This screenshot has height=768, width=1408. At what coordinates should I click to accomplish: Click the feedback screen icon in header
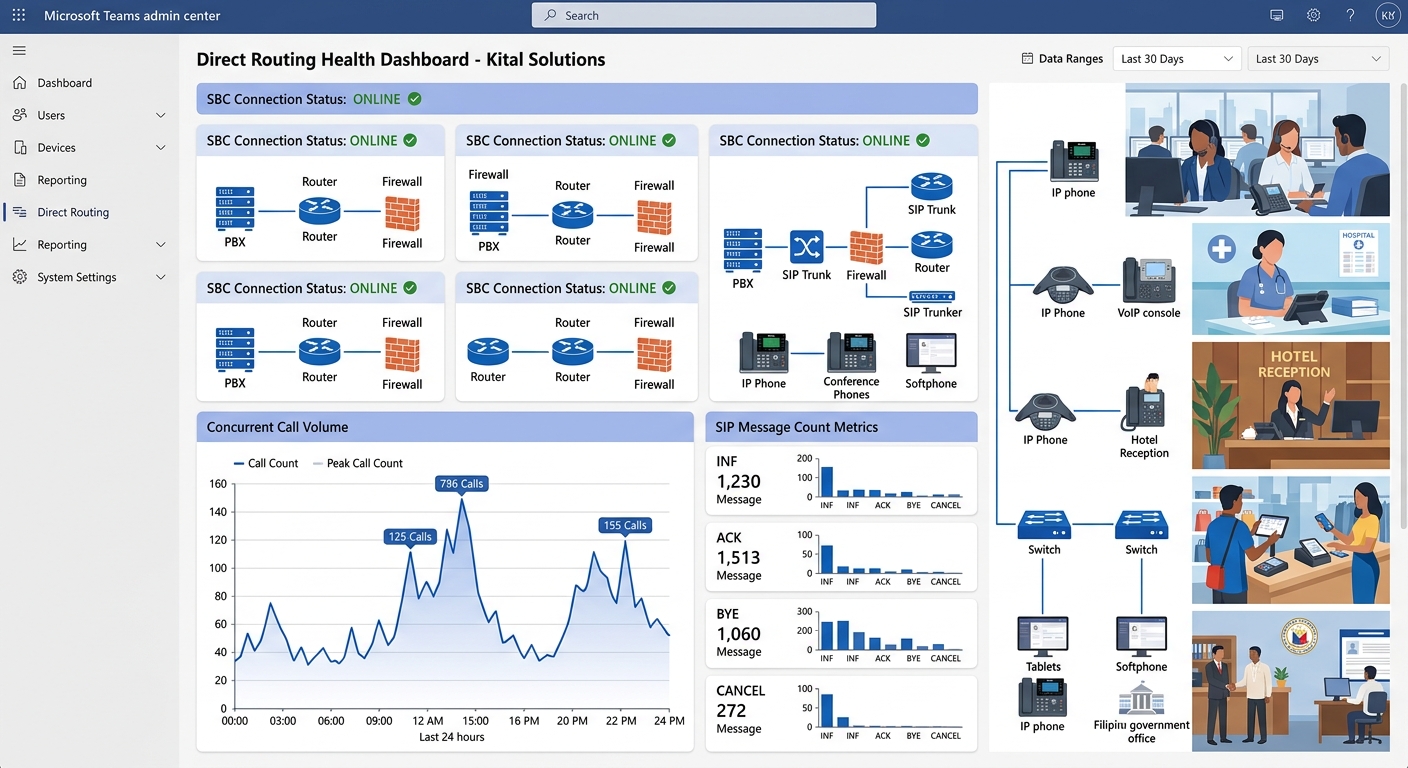coord(1276,15)
